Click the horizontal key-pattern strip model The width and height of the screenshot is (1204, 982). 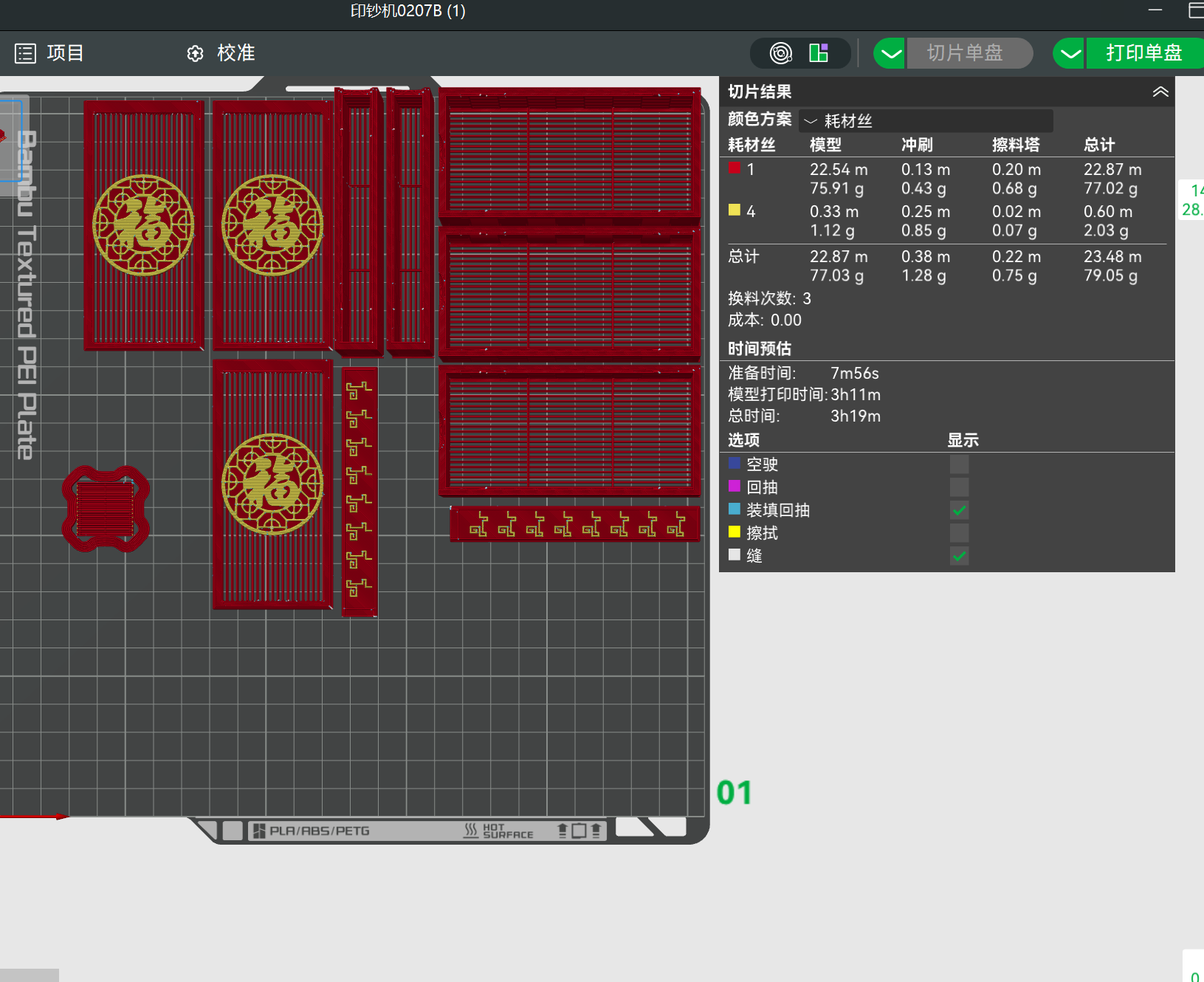pyautogui.click(x=575, y=524)
